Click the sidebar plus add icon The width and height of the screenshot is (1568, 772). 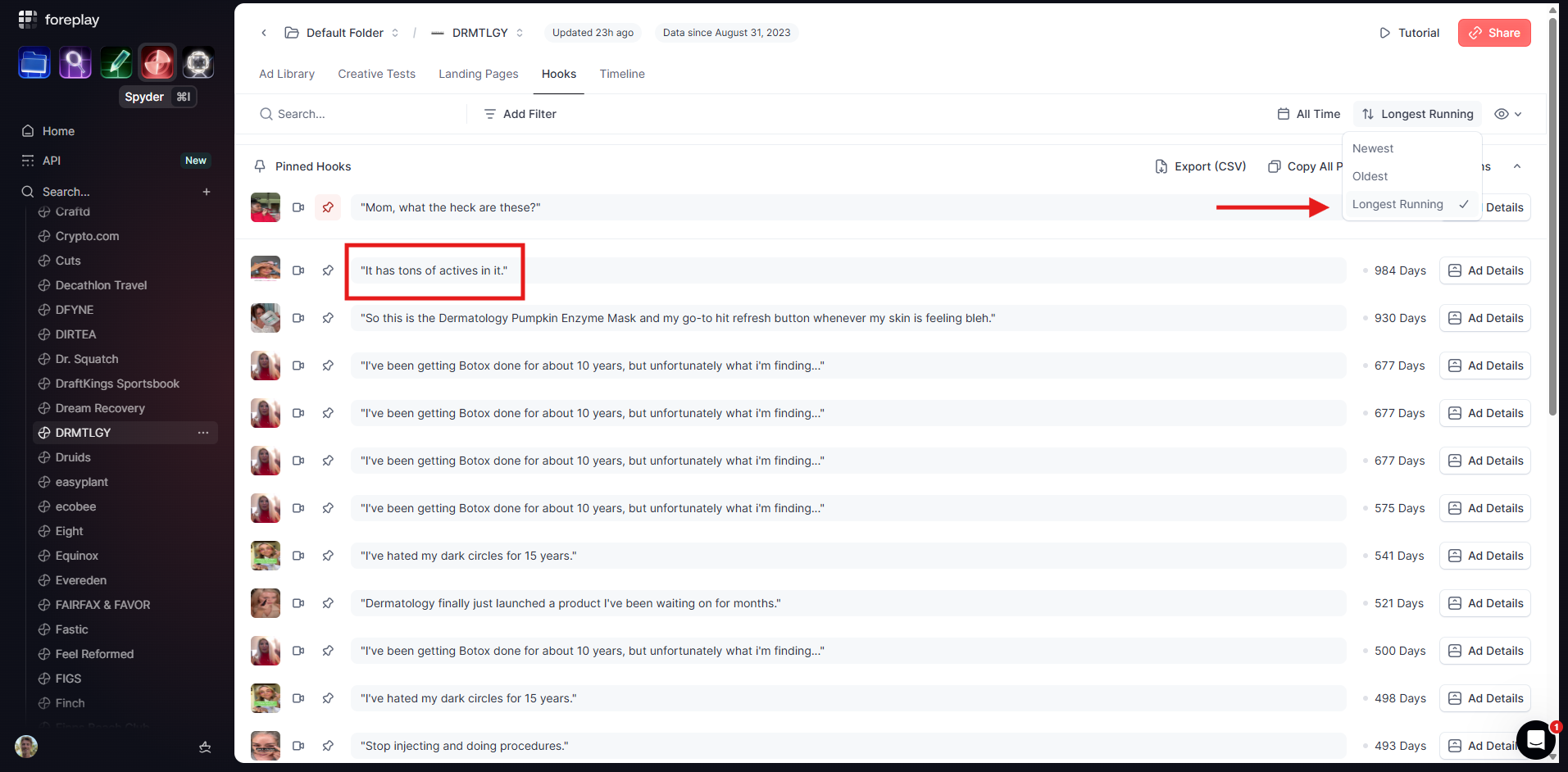(x=207, y=192)
